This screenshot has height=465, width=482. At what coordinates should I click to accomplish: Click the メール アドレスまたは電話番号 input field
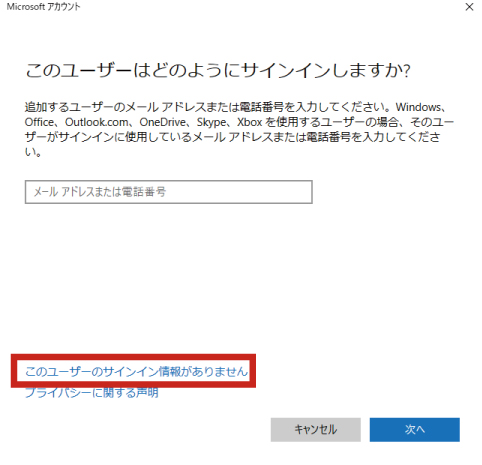(x=169, y=192)
